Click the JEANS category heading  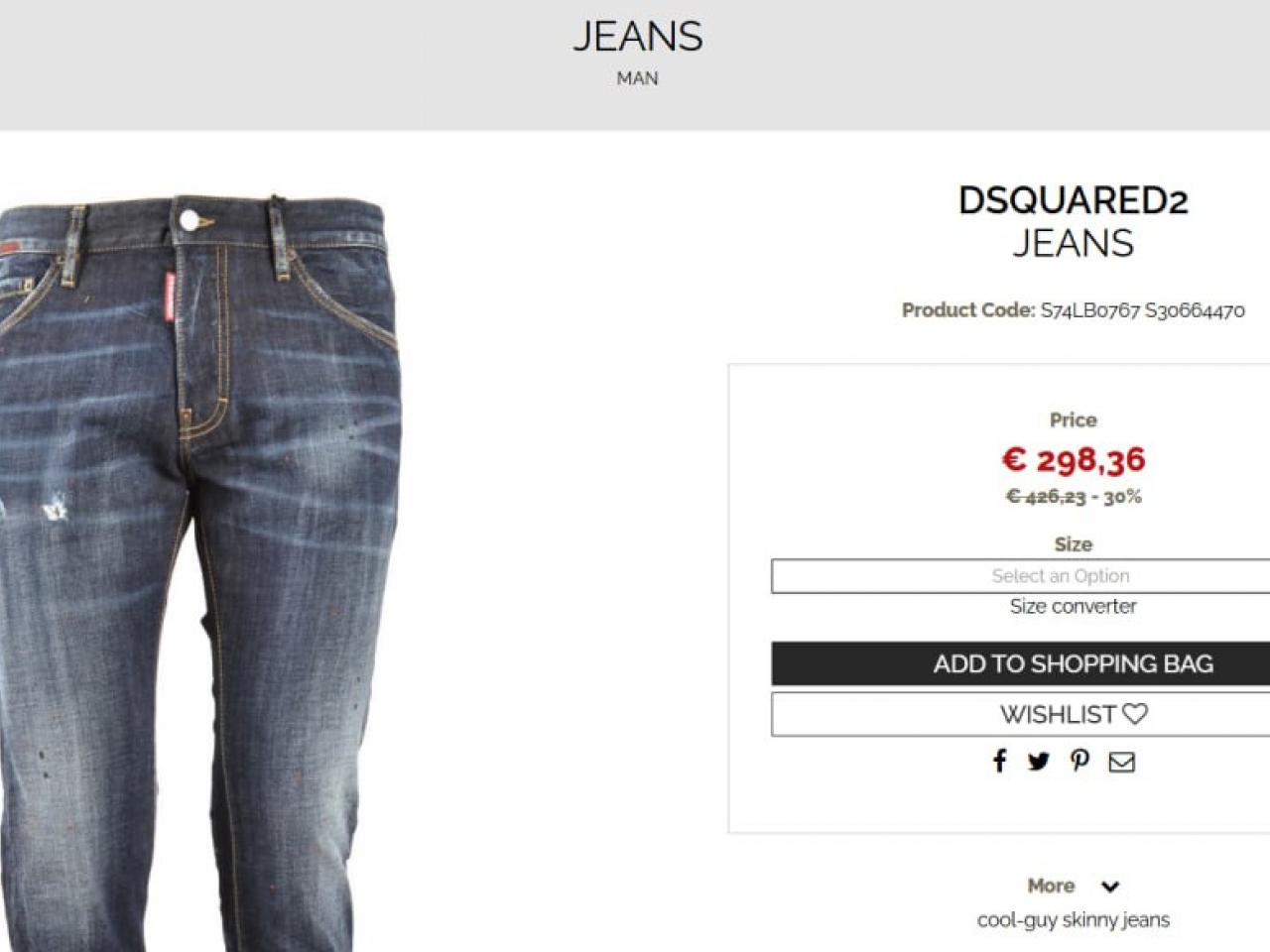(638, 37)
